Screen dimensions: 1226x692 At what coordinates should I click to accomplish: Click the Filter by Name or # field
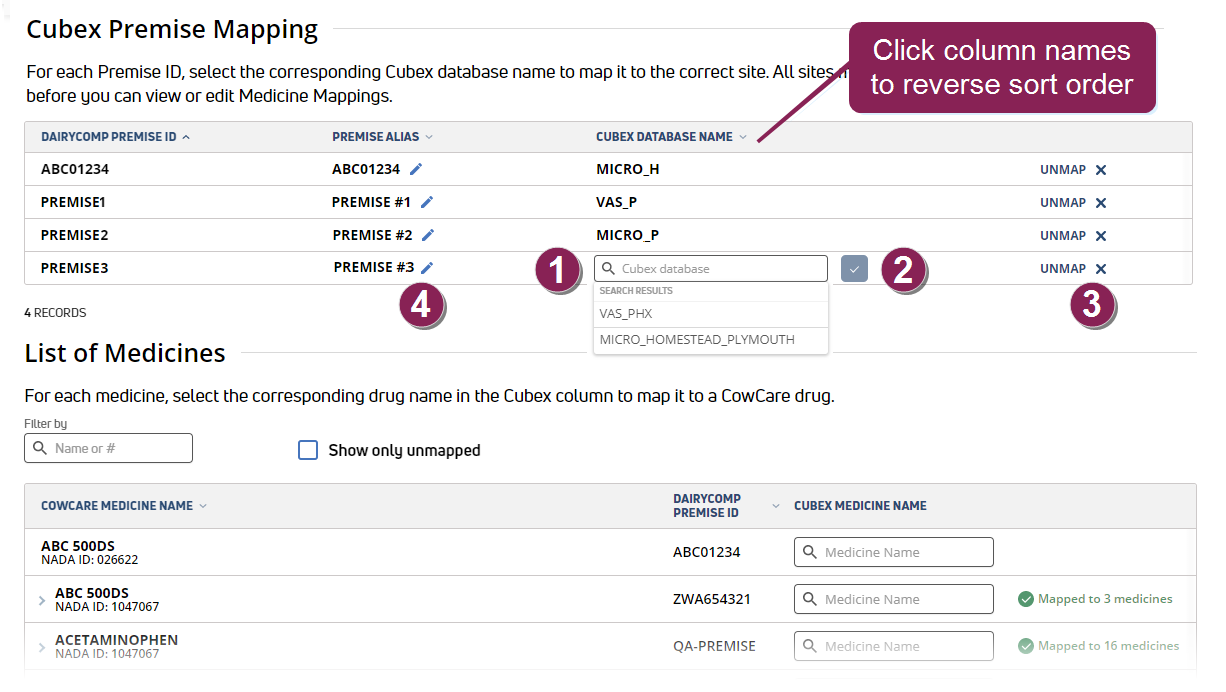point(108,448)
